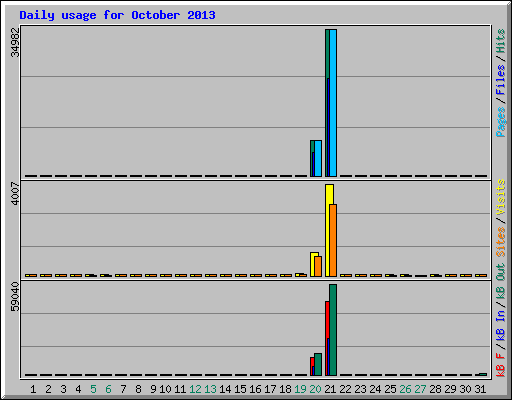The height and width of the screenshot is (400, 512).
Task: Click green day label 12
Action: click(195, 389)
